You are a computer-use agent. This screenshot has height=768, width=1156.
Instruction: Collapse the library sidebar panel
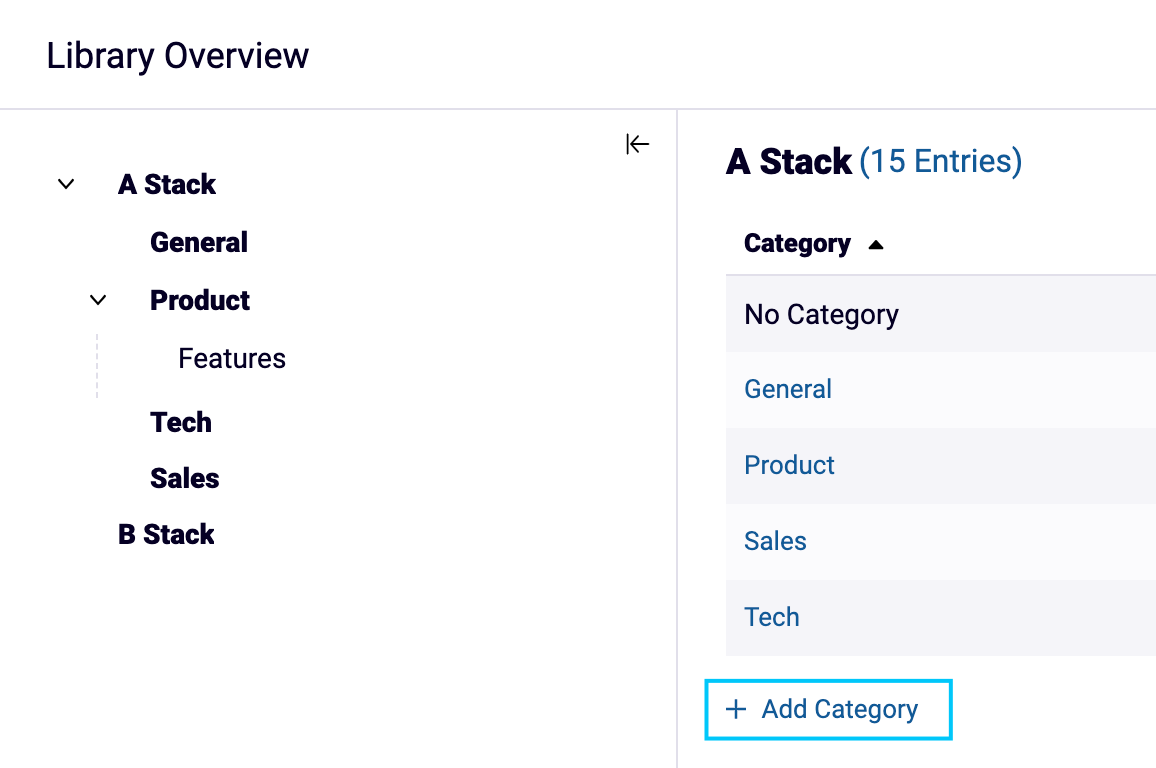(638, 145)
